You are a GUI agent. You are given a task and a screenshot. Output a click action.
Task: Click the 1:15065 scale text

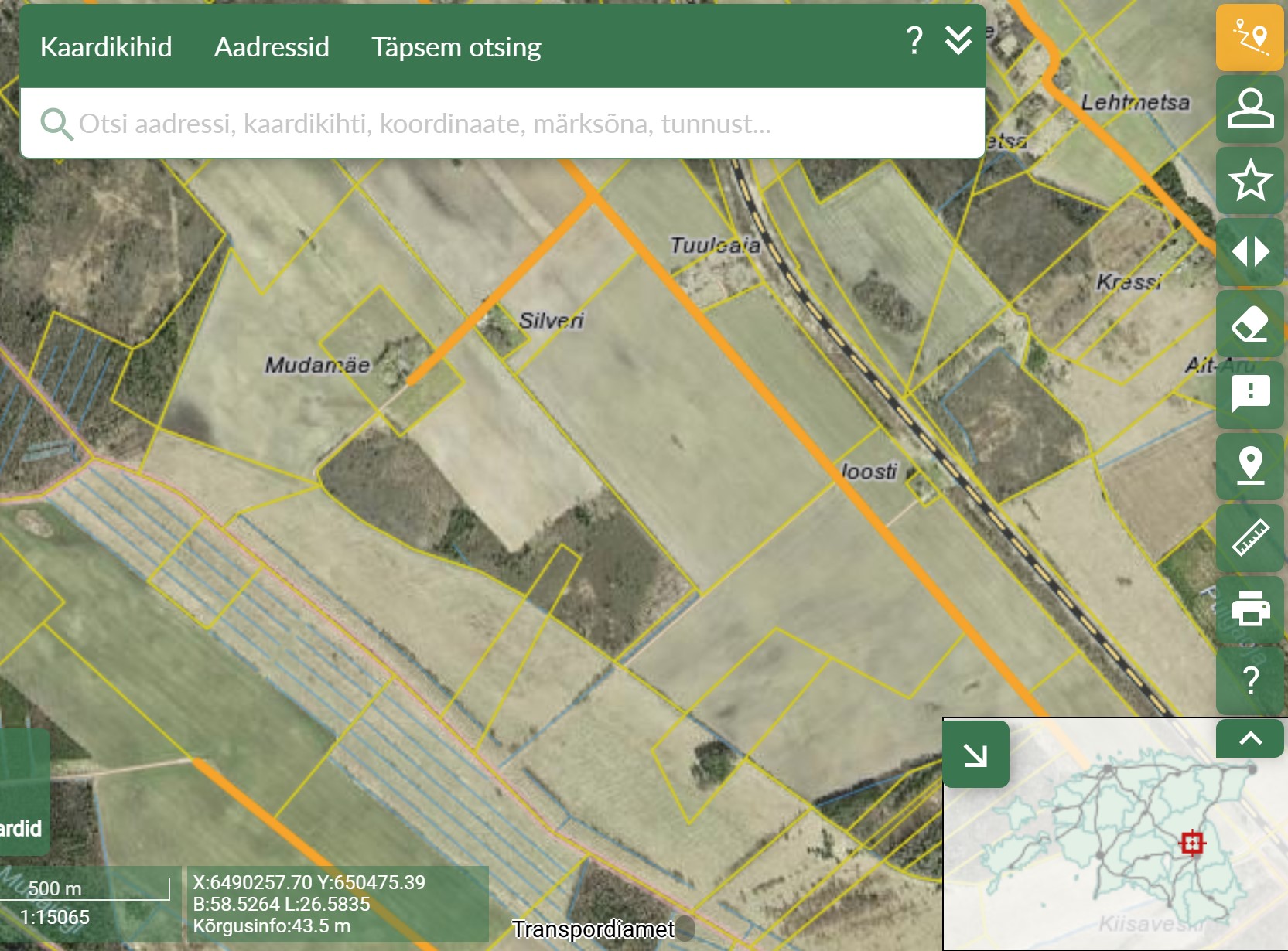54,917
